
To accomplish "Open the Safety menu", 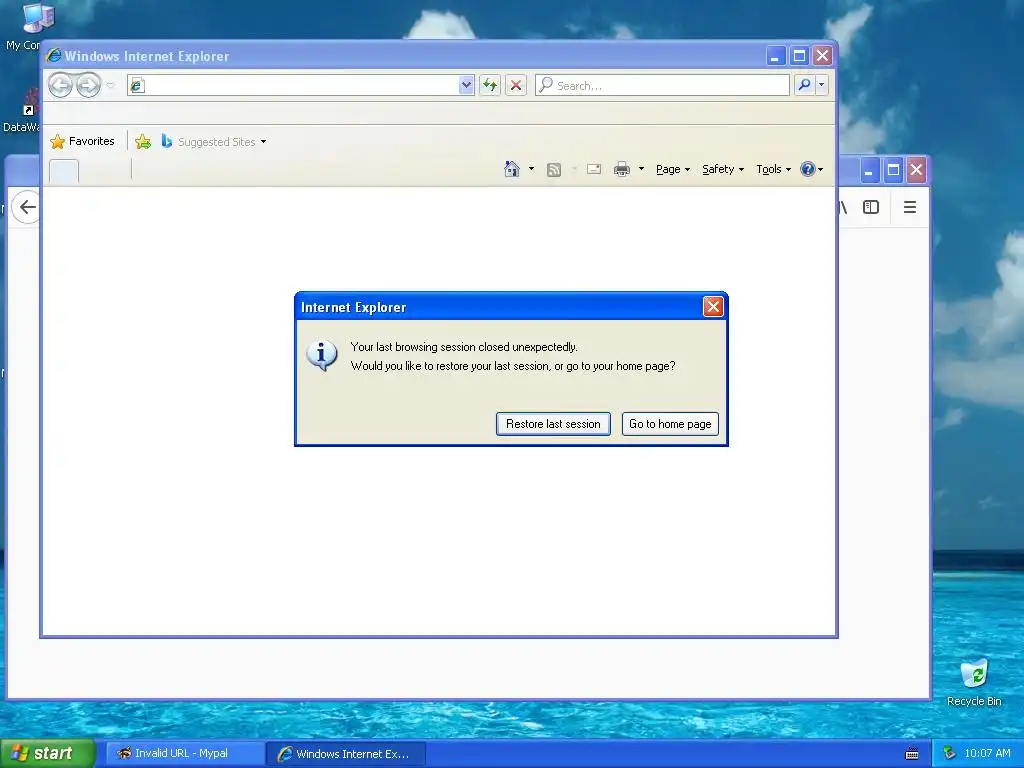I will (x=723, y=169).
